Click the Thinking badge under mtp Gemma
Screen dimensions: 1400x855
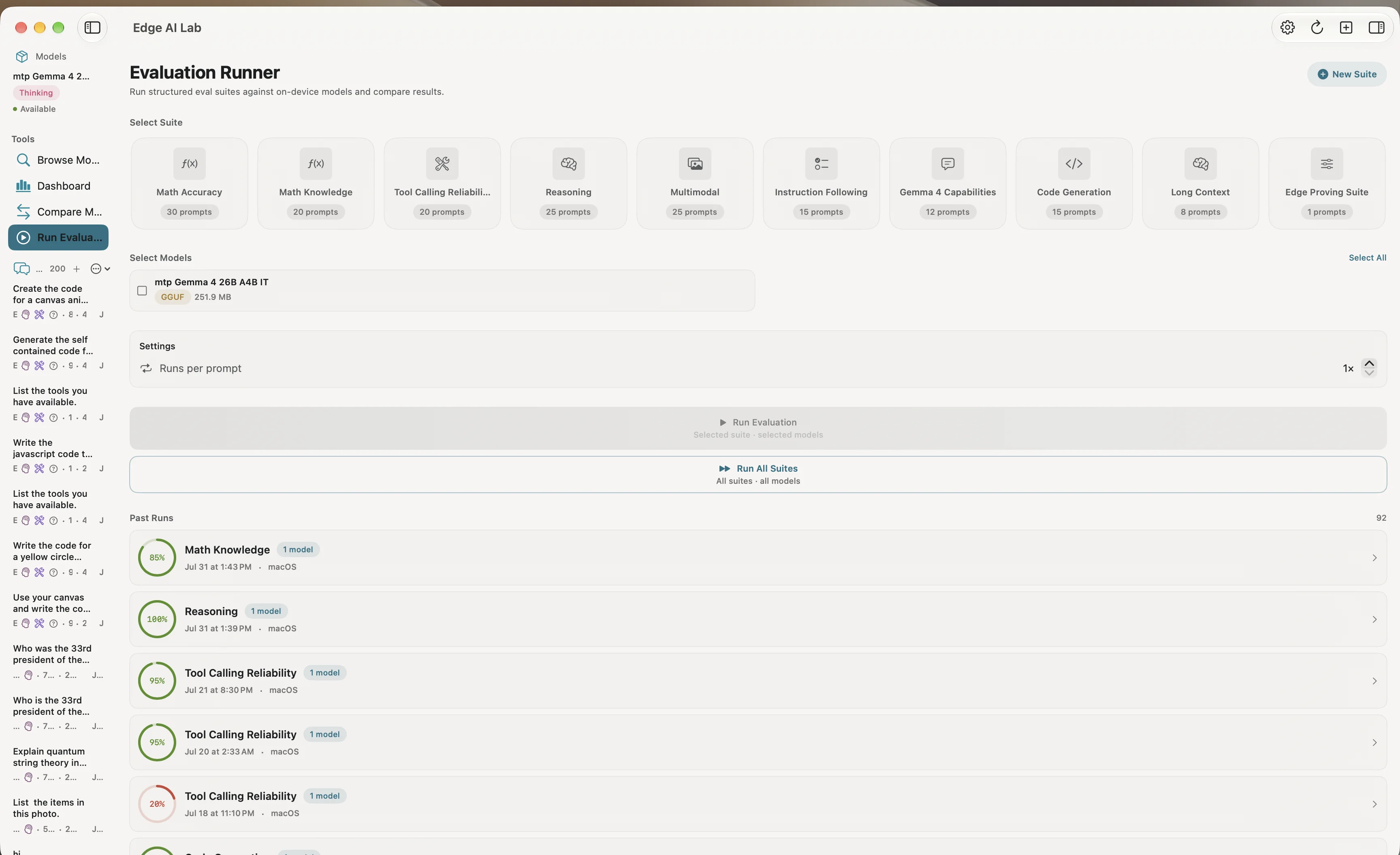(36, 93)
